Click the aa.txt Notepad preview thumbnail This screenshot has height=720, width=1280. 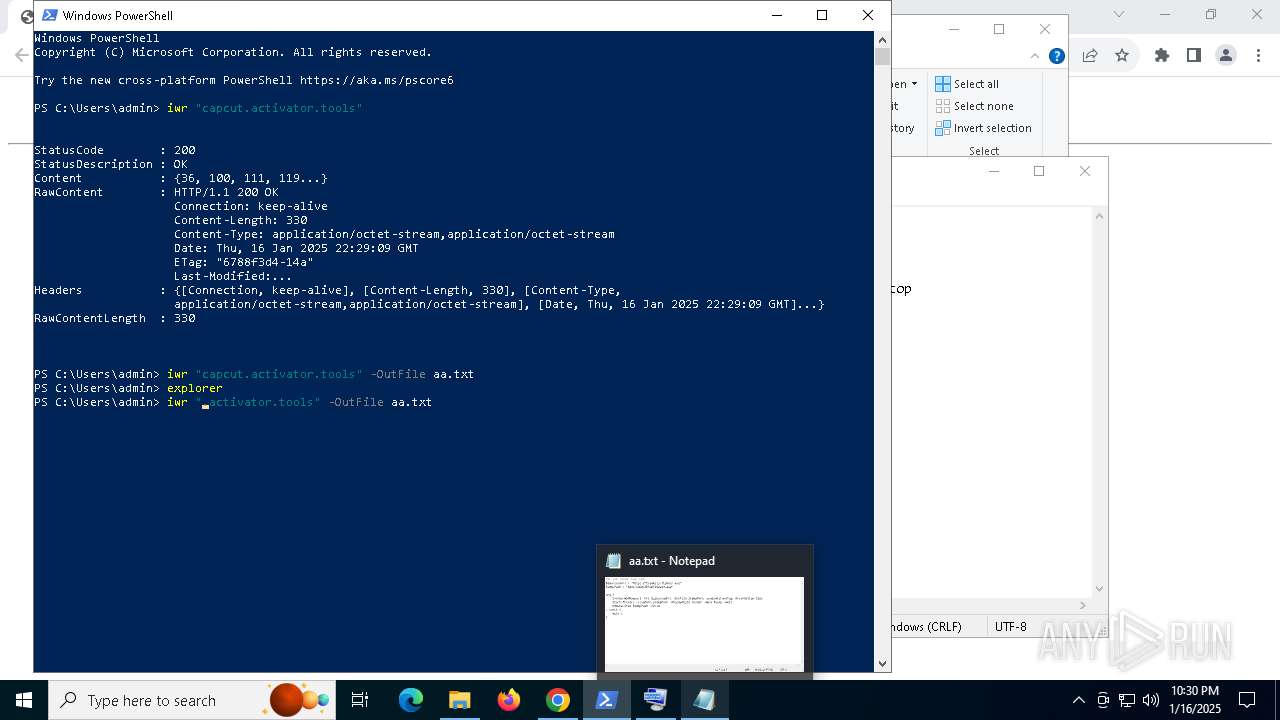coord(704,625)
